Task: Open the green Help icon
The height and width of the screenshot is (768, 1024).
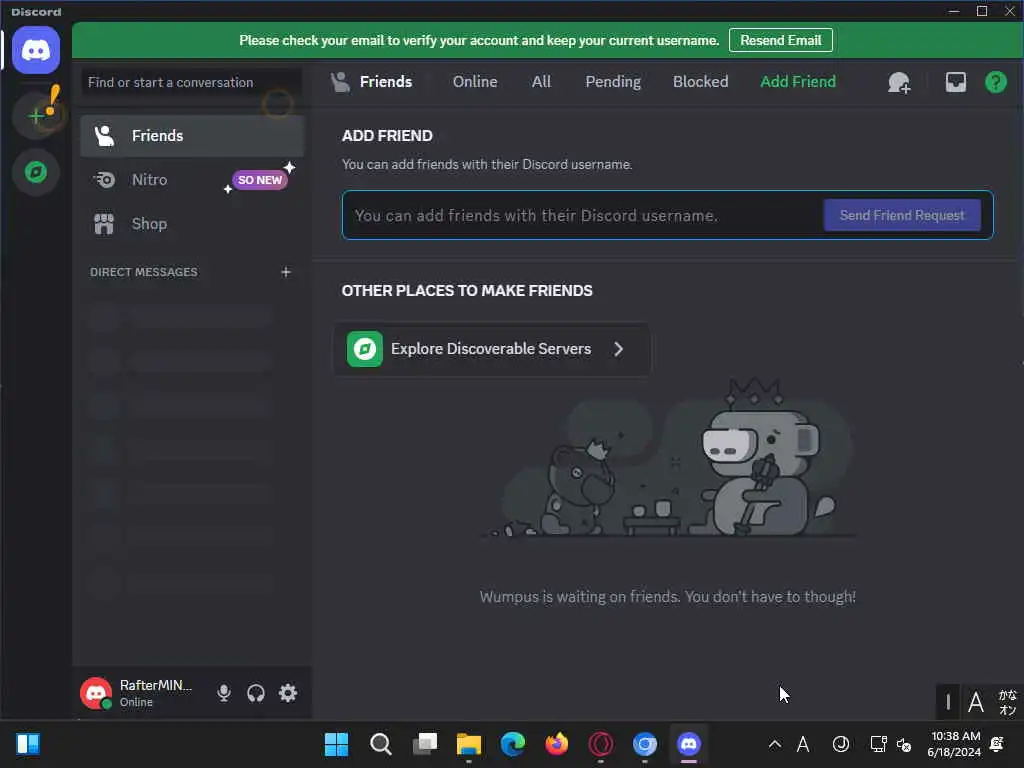Action: point(995,82)
